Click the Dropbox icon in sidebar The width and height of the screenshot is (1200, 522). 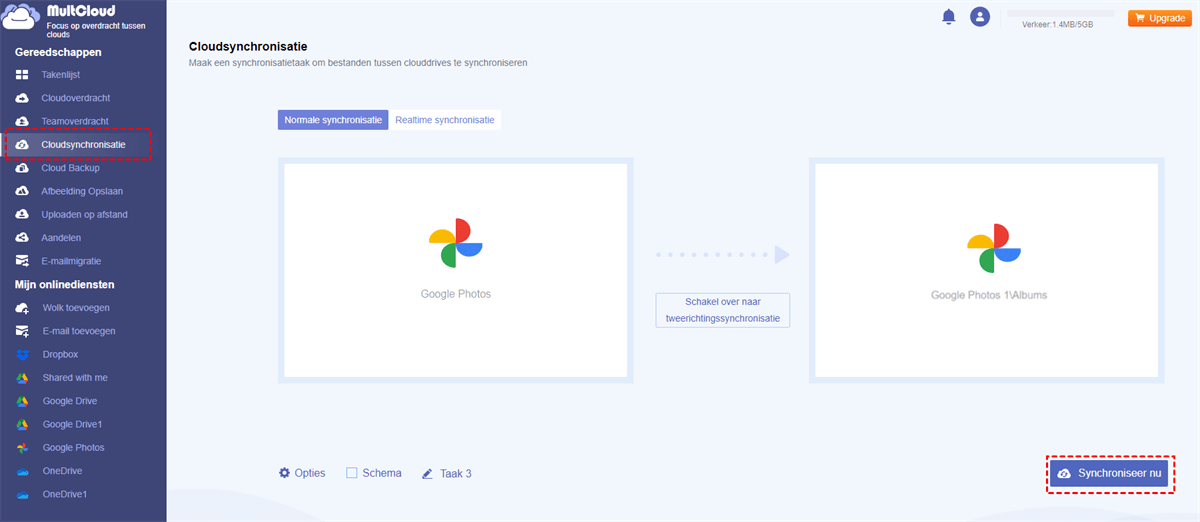tap(22, 354)
